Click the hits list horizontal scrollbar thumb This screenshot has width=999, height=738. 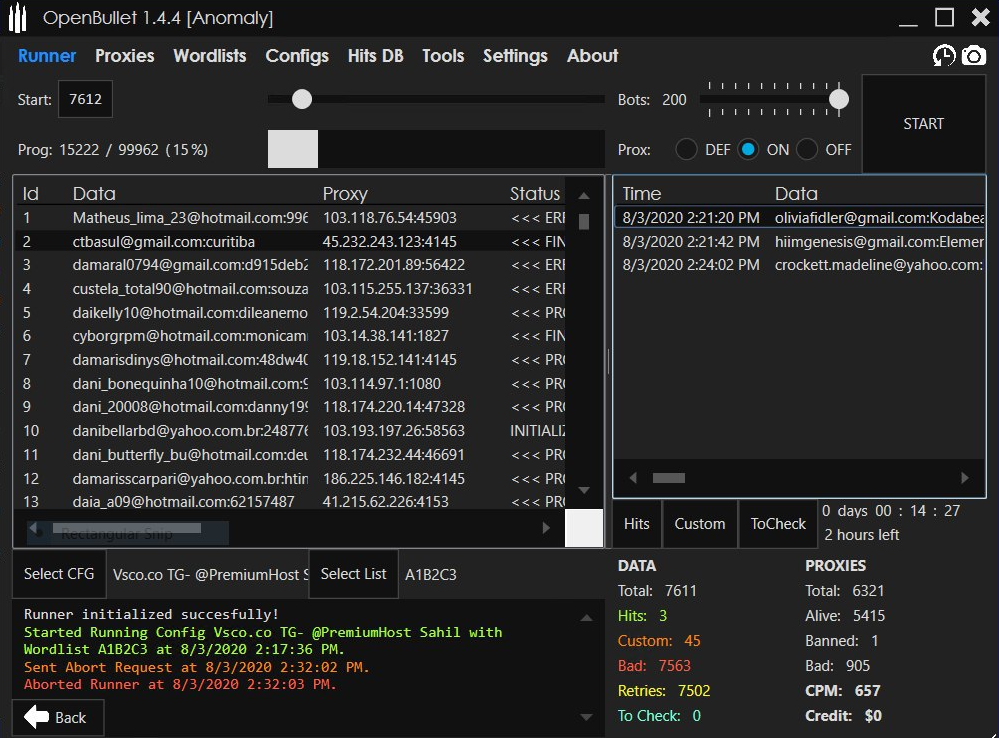pos(668,478)
